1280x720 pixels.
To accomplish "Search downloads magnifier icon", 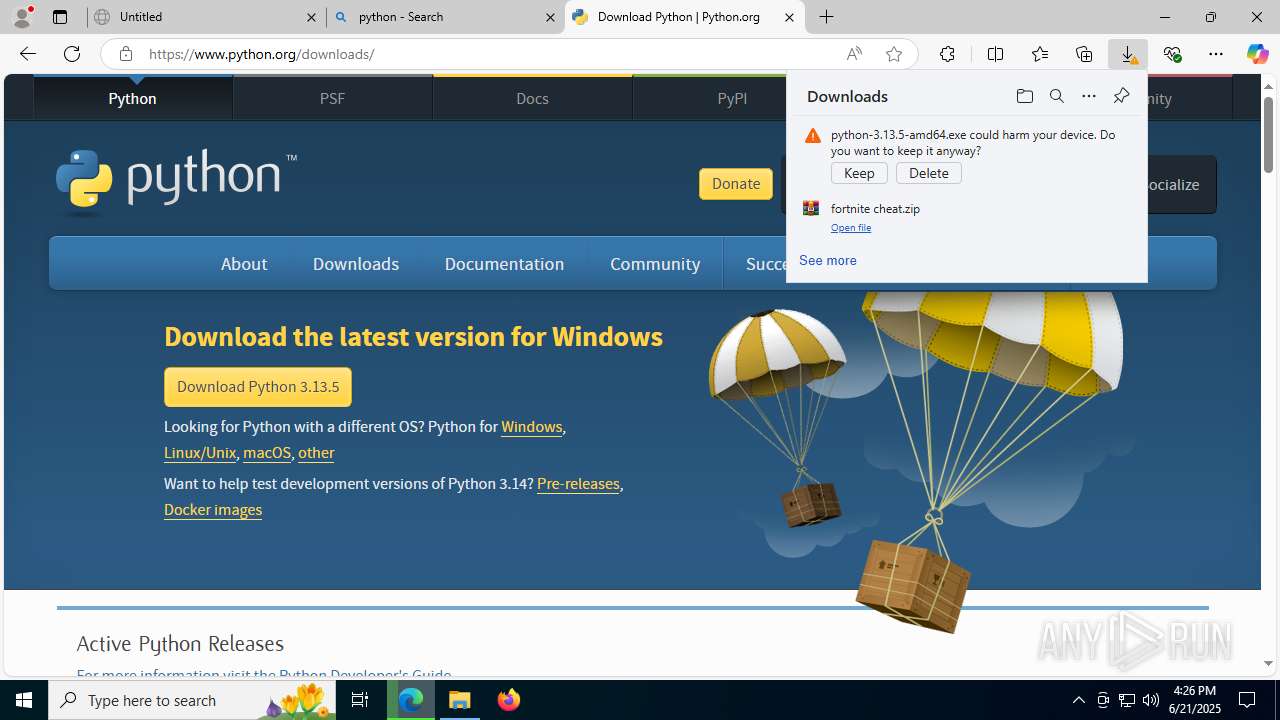I will 1057,96.
